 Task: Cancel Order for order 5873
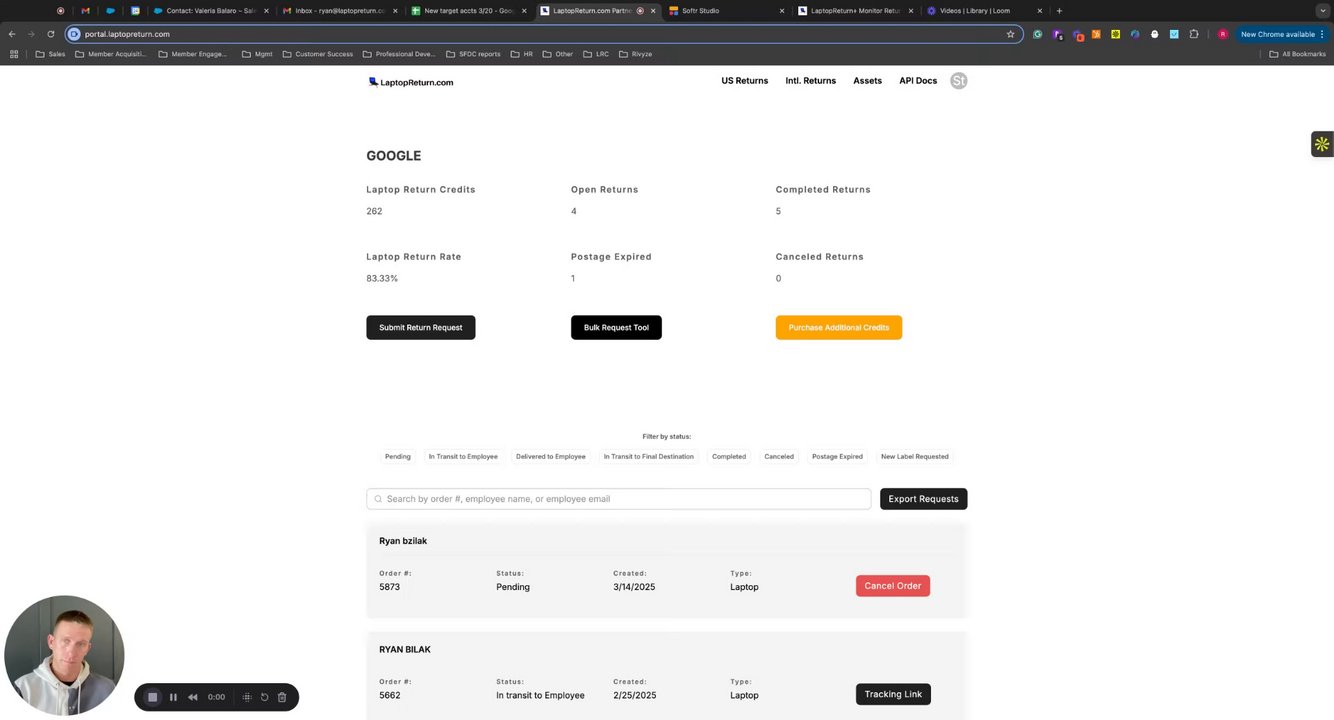pyautogui.click(x=893, y=586)
